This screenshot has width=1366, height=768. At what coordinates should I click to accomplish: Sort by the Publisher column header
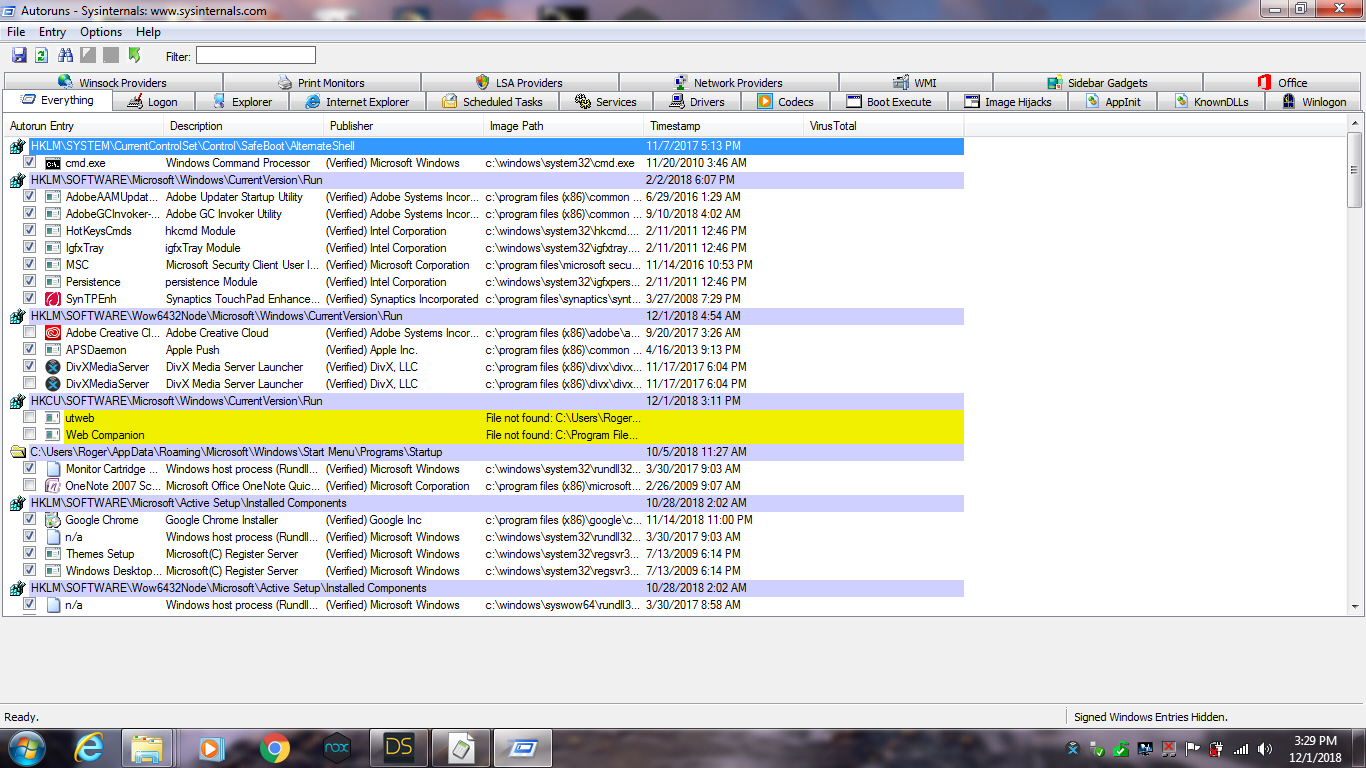pos(405,126)
